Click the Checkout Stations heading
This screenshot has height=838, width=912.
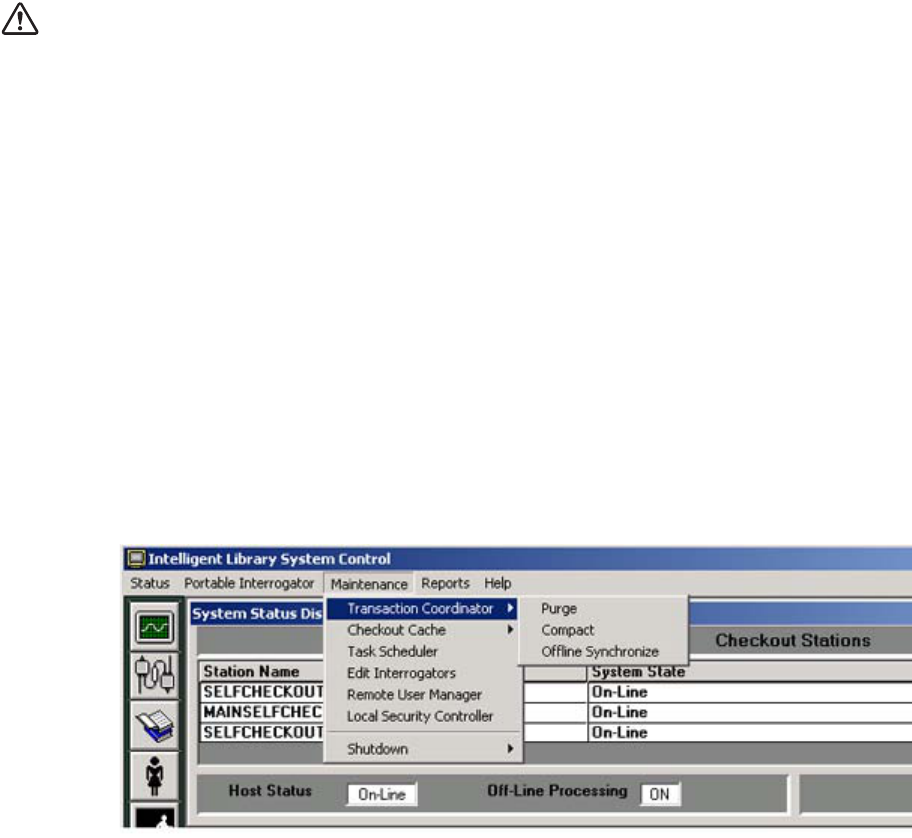[793, 640]
